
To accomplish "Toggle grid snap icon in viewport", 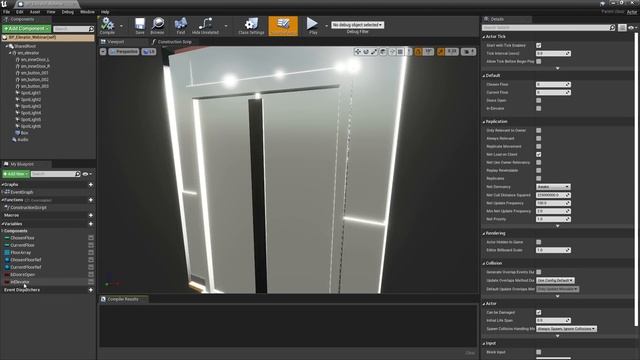I will coord(400,51).
